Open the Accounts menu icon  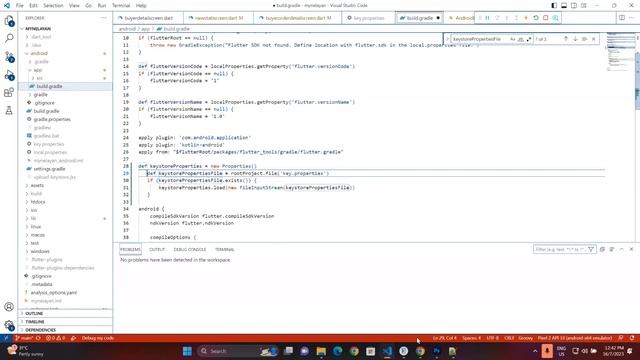9,307
